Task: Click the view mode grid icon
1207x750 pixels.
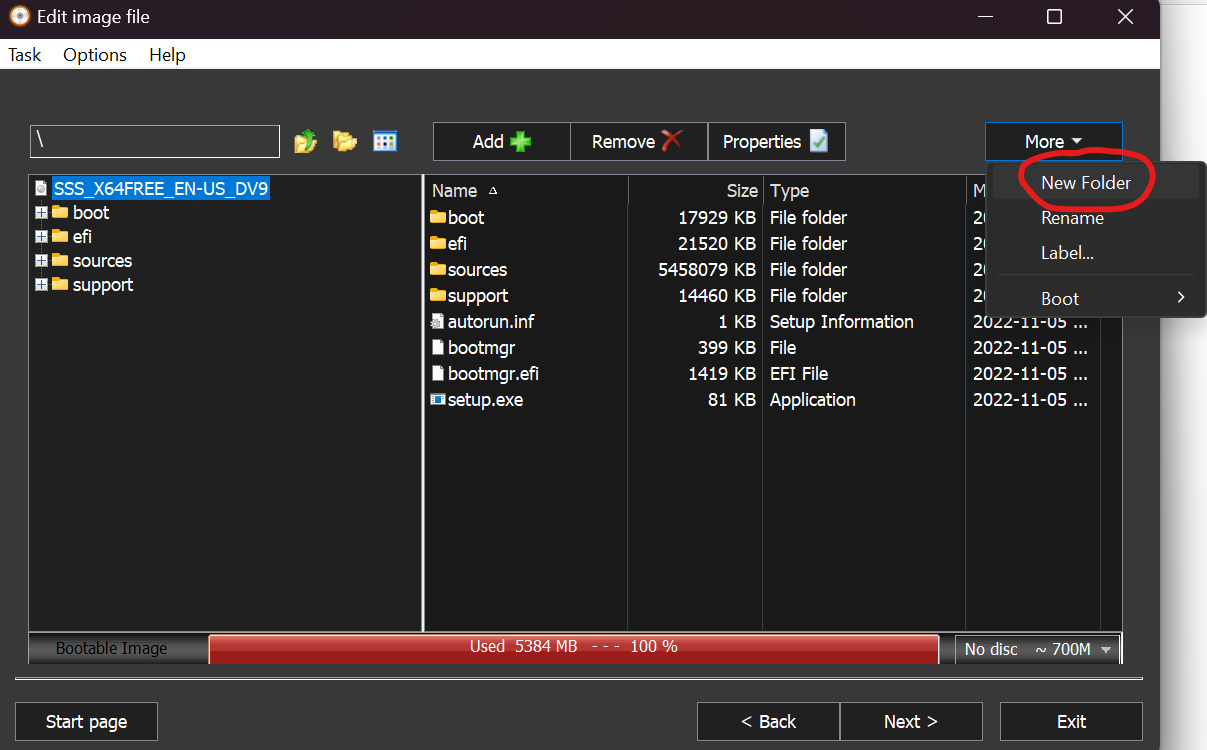Action: coord(385,142)
